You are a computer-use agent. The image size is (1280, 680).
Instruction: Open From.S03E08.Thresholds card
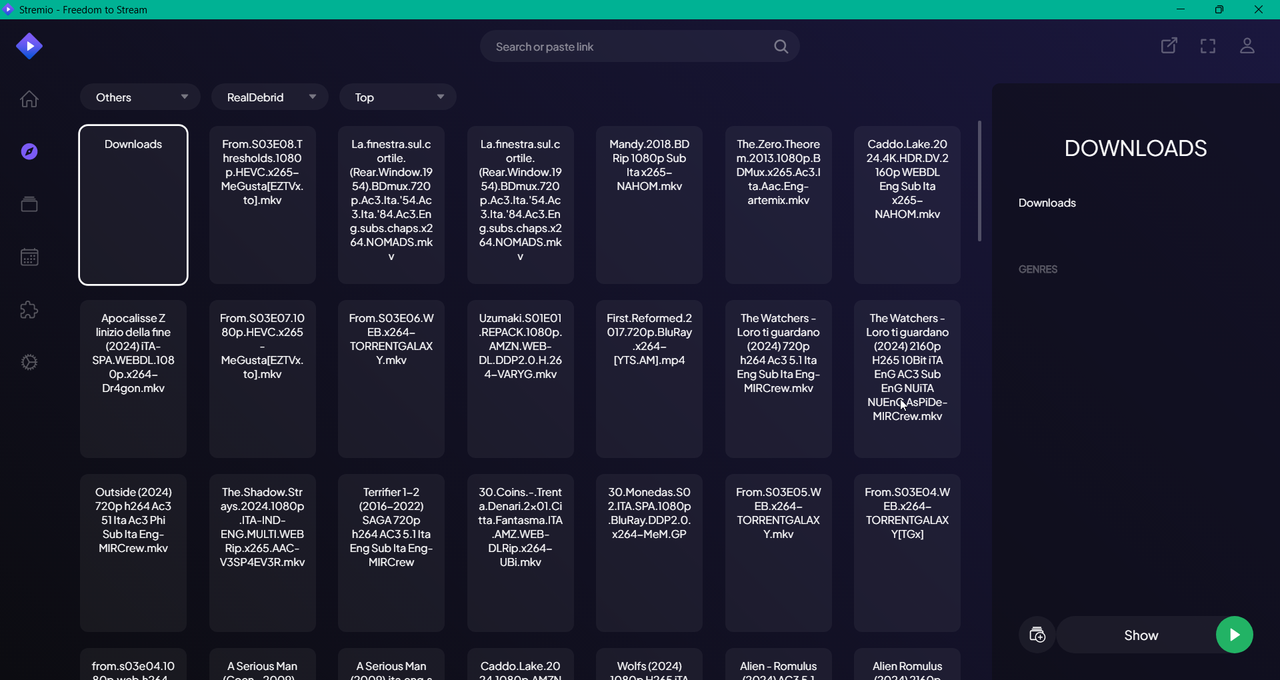pos(263,205)
